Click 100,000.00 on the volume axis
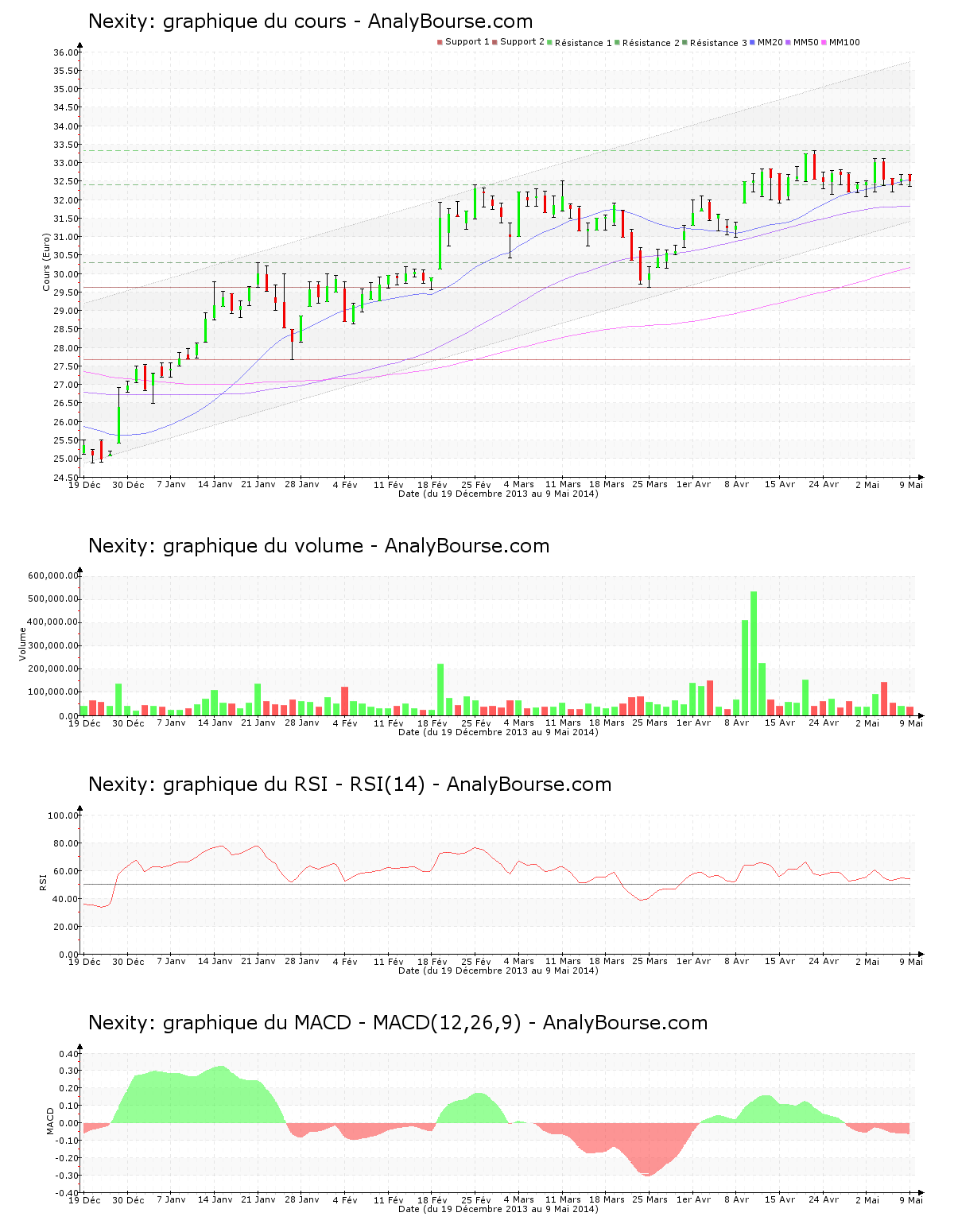The width and height of the screenshot is (954, 1232). point(52,692)
